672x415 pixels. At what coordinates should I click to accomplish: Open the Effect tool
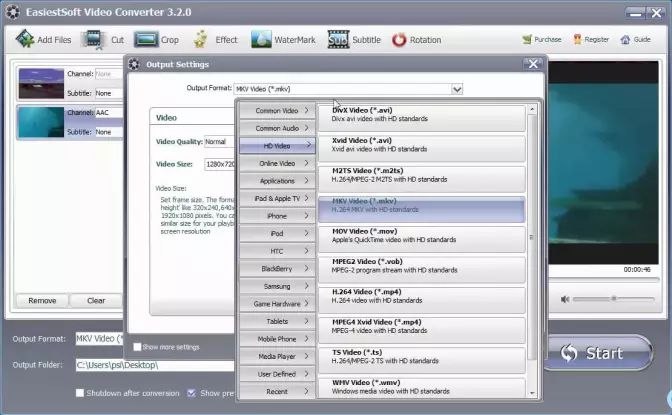[215, 40]
